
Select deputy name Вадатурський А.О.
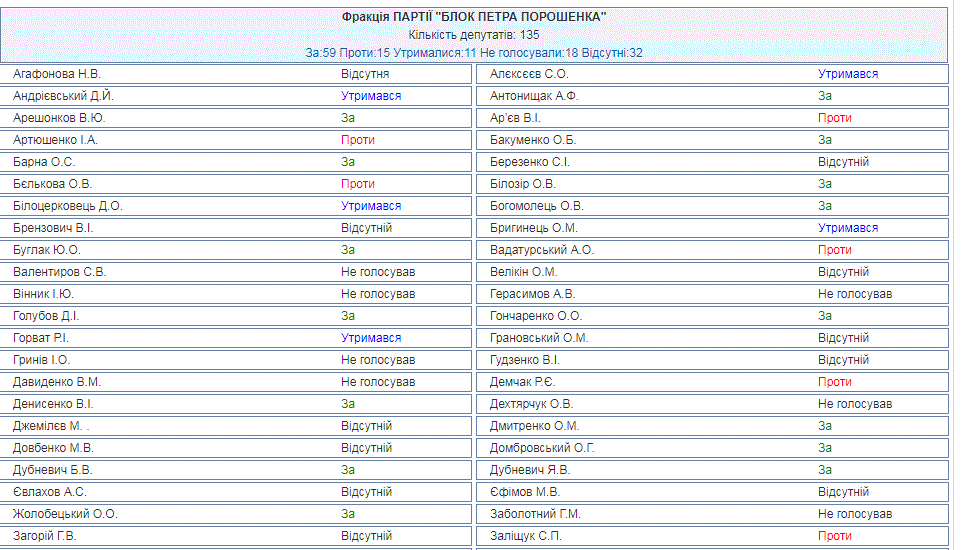542,250
